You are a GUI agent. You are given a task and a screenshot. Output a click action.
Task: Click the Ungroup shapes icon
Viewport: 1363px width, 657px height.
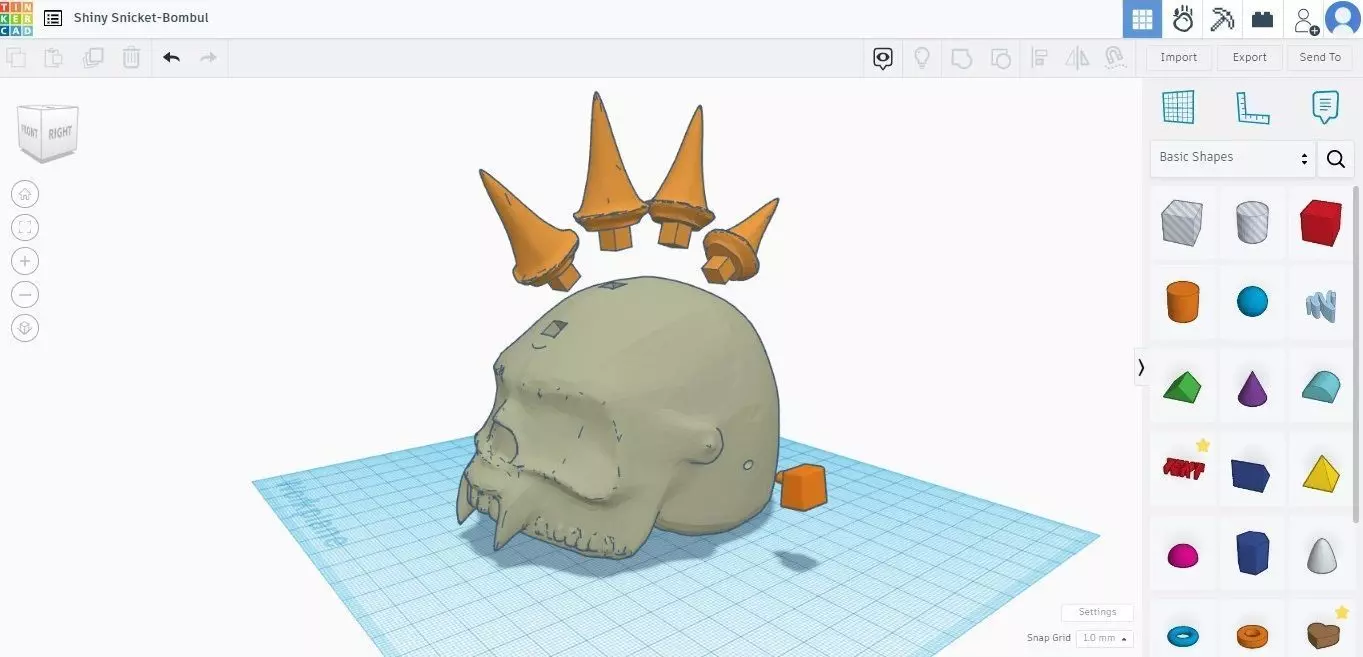pyautogui.click(x=1000, y=58)
